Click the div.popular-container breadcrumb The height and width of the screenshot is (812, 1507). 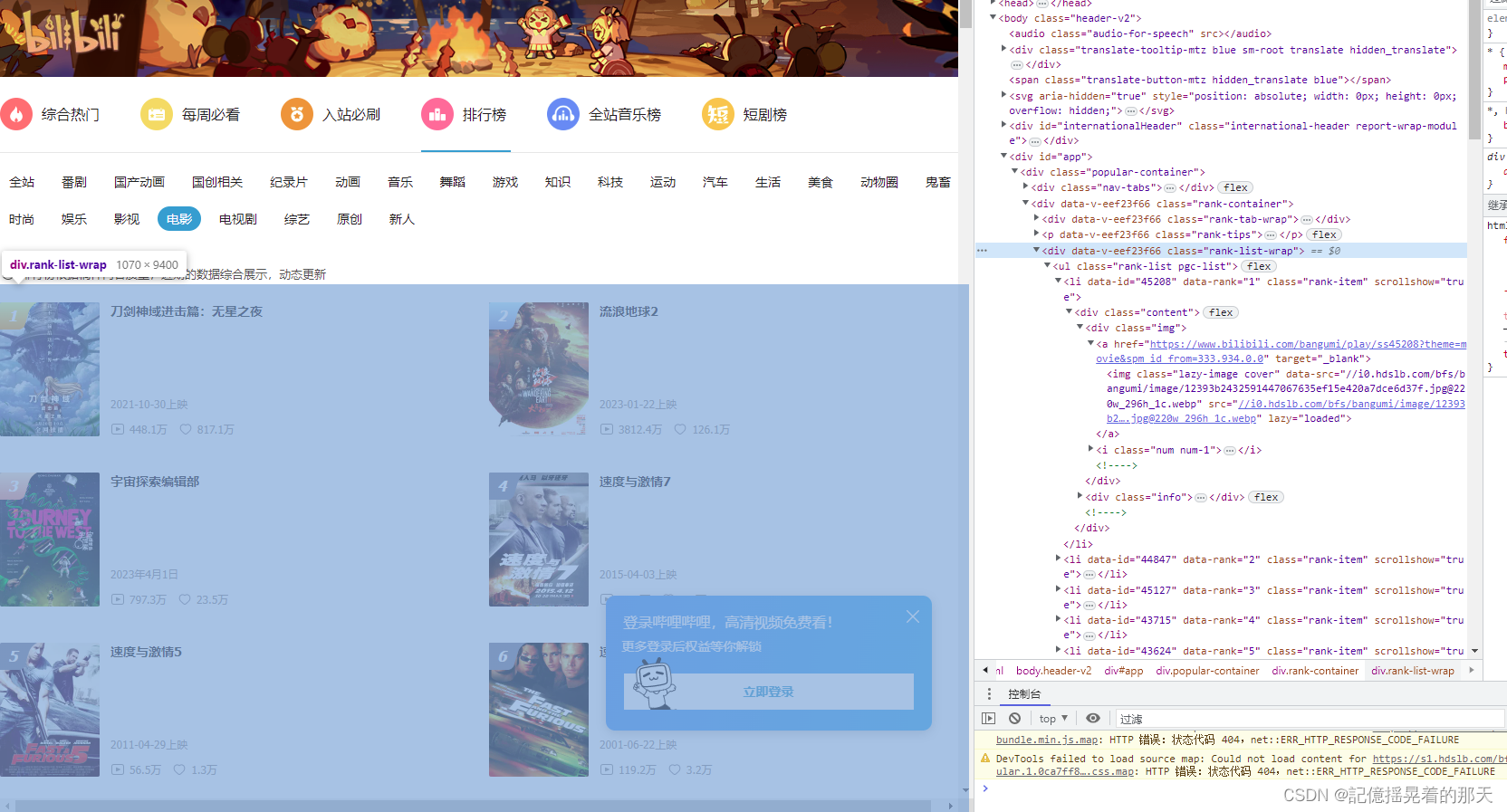[x=1207, y=671]
